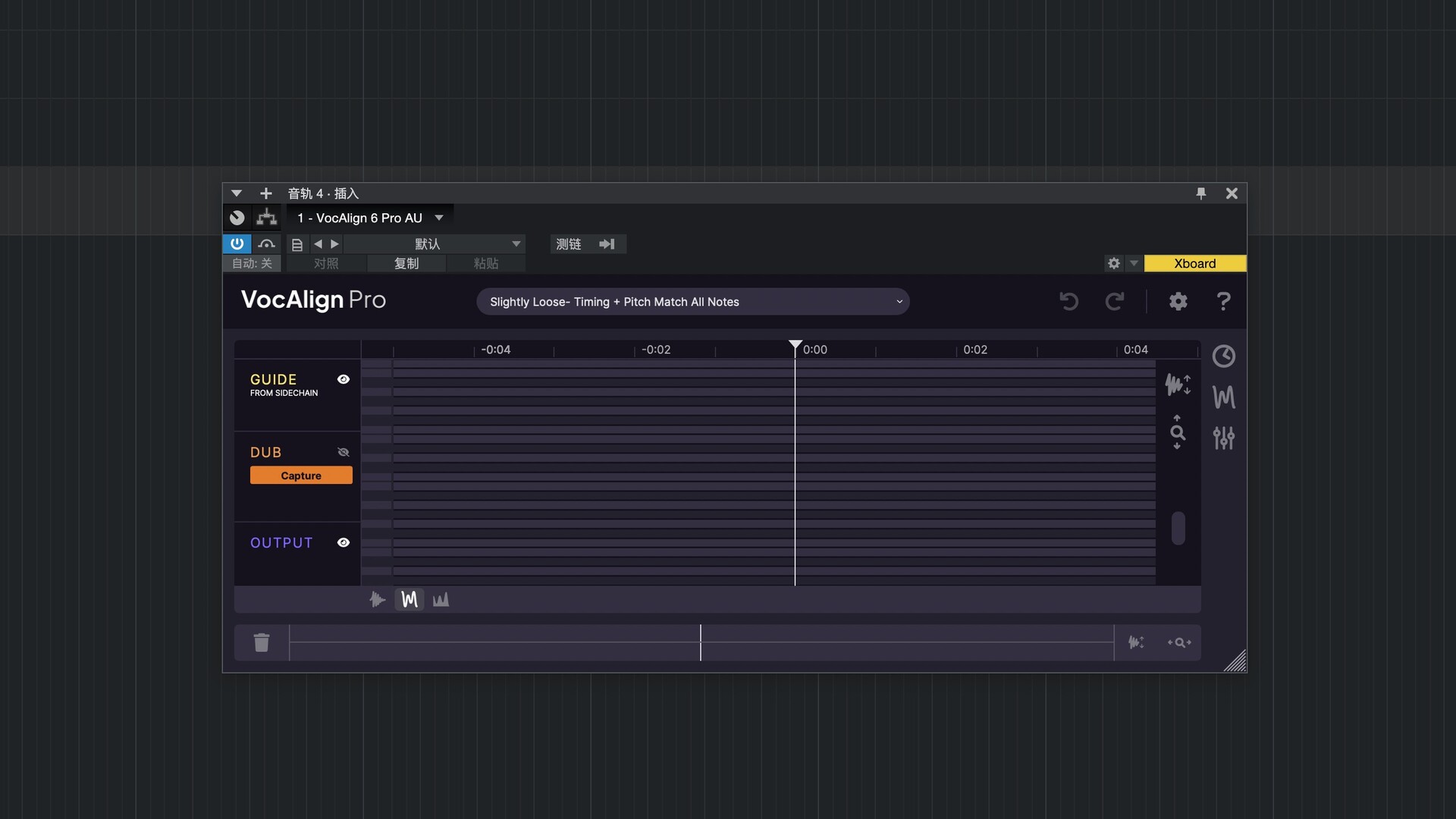The width and height of the screenshot is (1456, 819).
Task: Toggle the OUTPUT track visibility eye
Action: click(x=344, y=543)
